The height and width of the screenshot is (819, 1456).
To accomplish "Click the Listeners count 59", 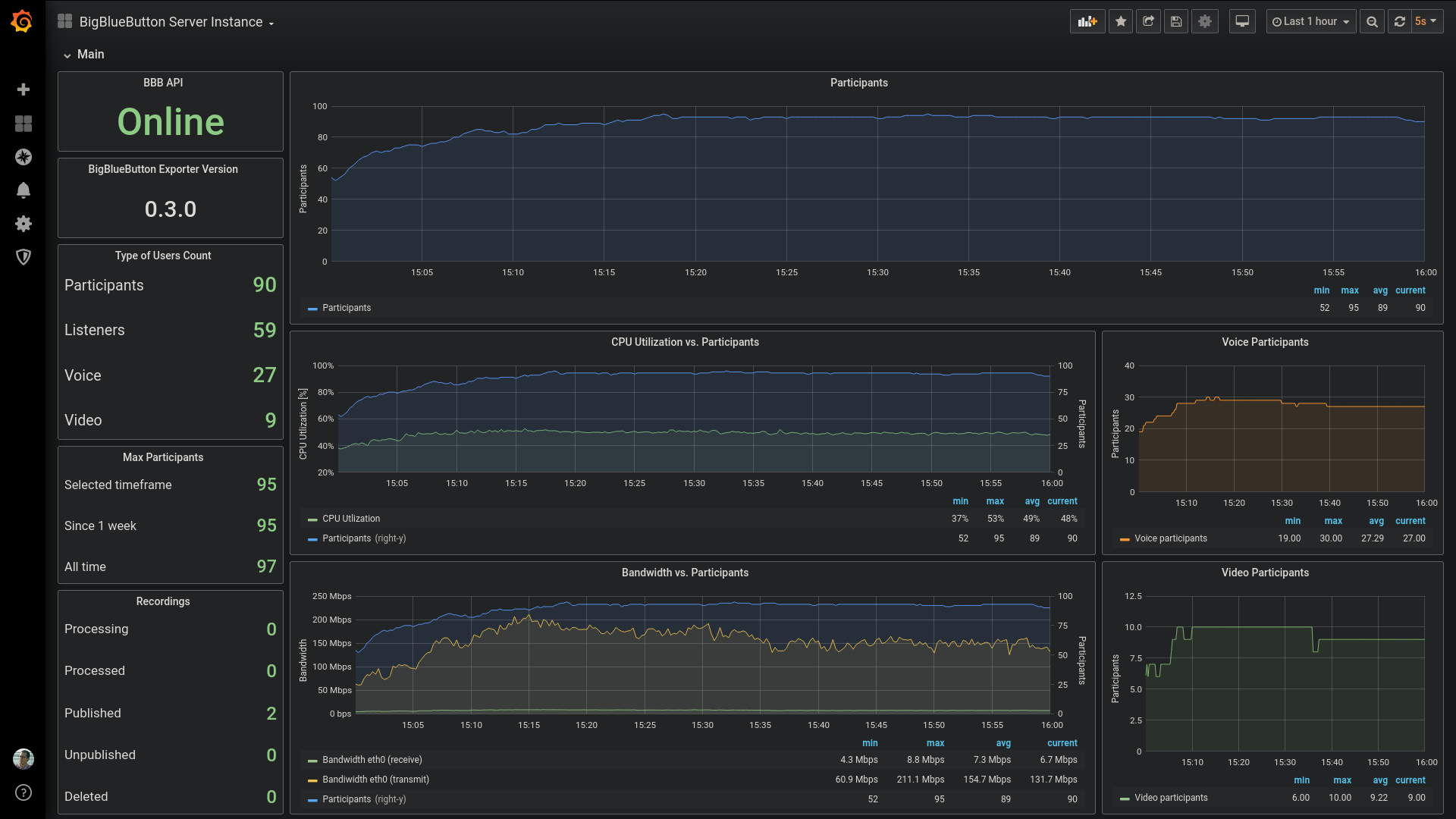I will point(265,330).
